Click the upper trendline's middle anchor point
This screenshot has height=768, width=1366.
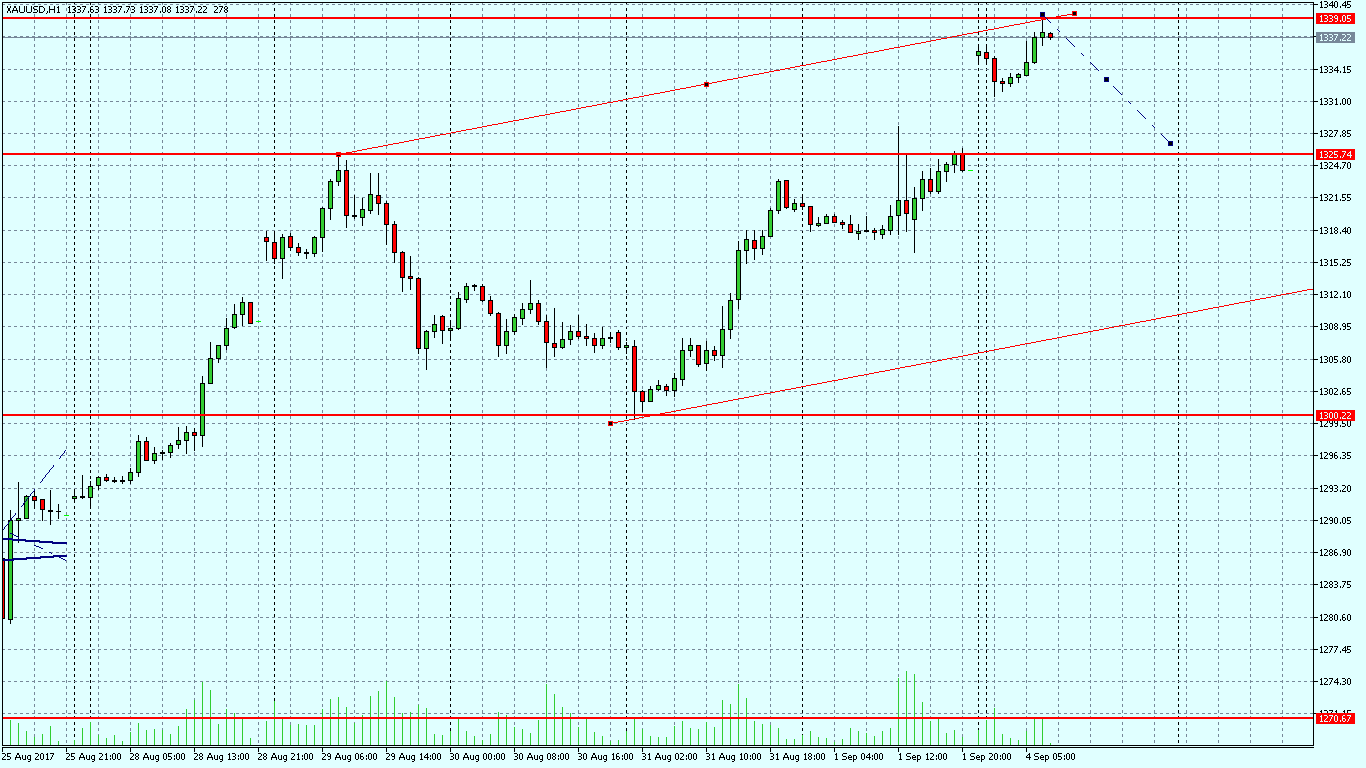click(707, 84)
